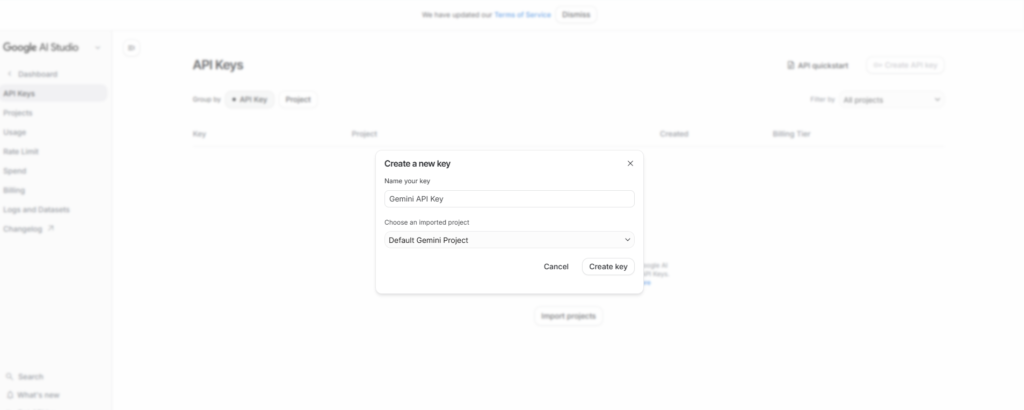1024x410 pixels.
Task: Go to Usage in the sidebar
Action: pos(15,132)
